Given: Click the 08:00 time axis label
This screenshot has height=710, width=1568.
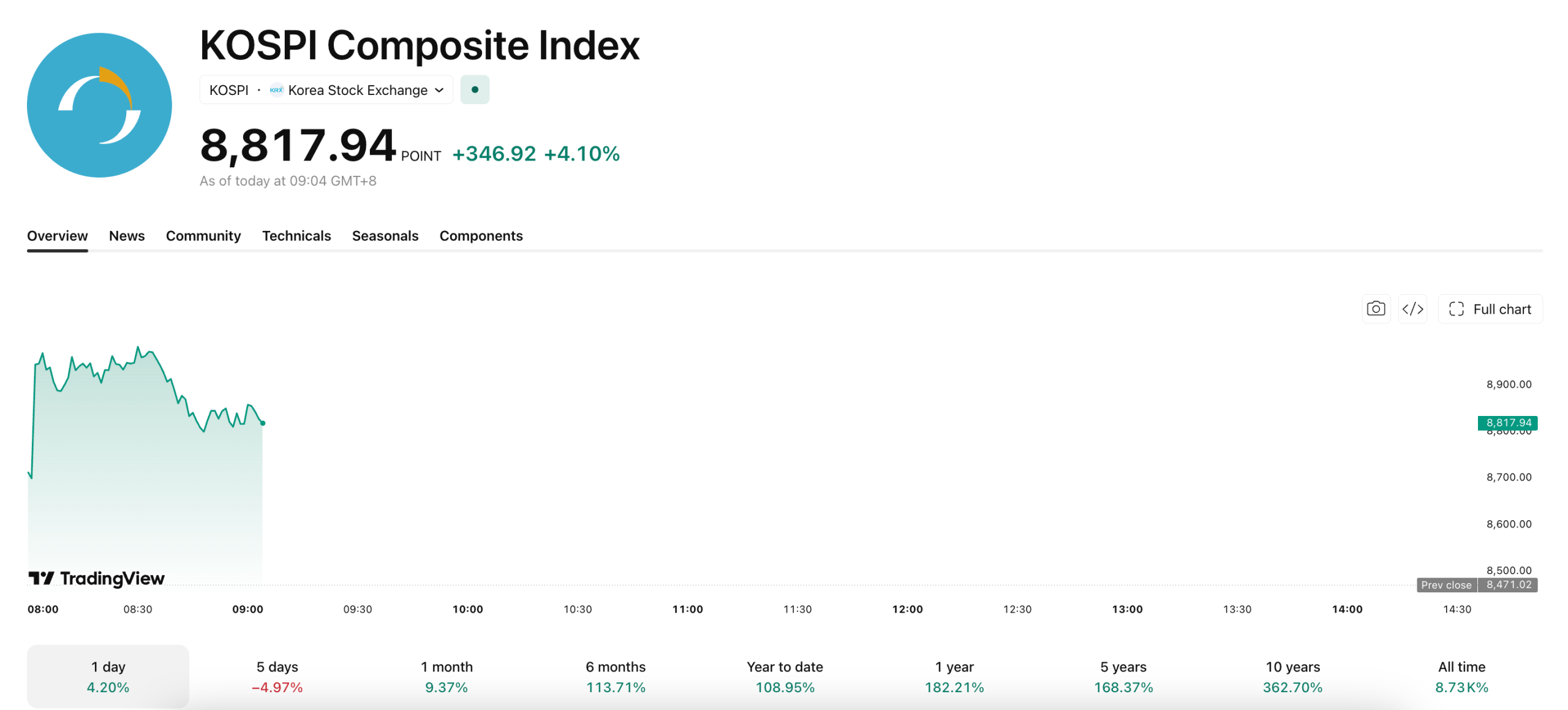Looking at the screenshot, I should point(43,609).
